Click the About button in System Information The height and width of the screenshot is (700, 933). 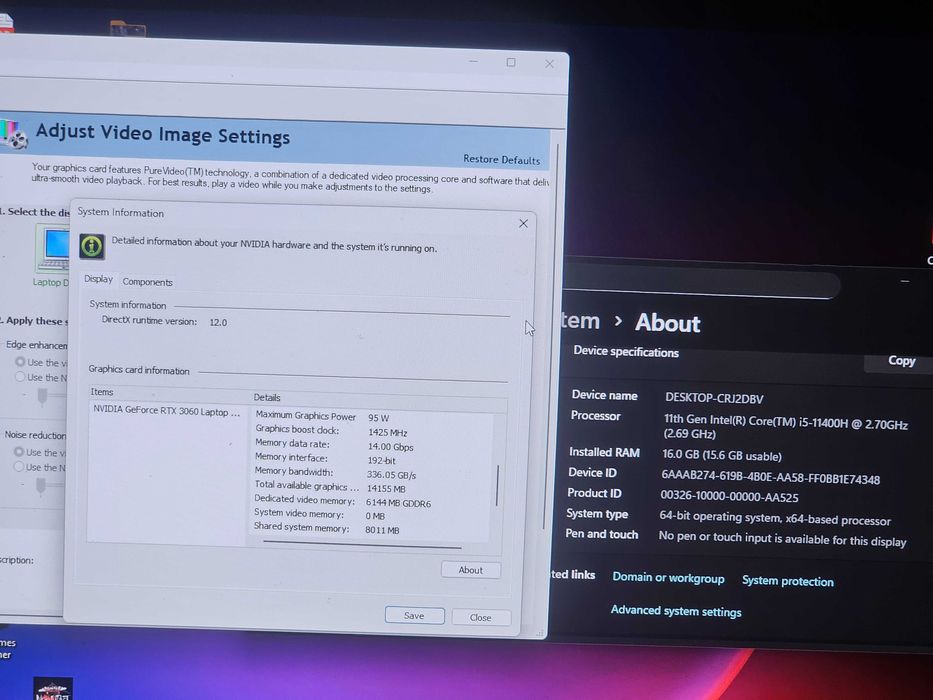471,570
